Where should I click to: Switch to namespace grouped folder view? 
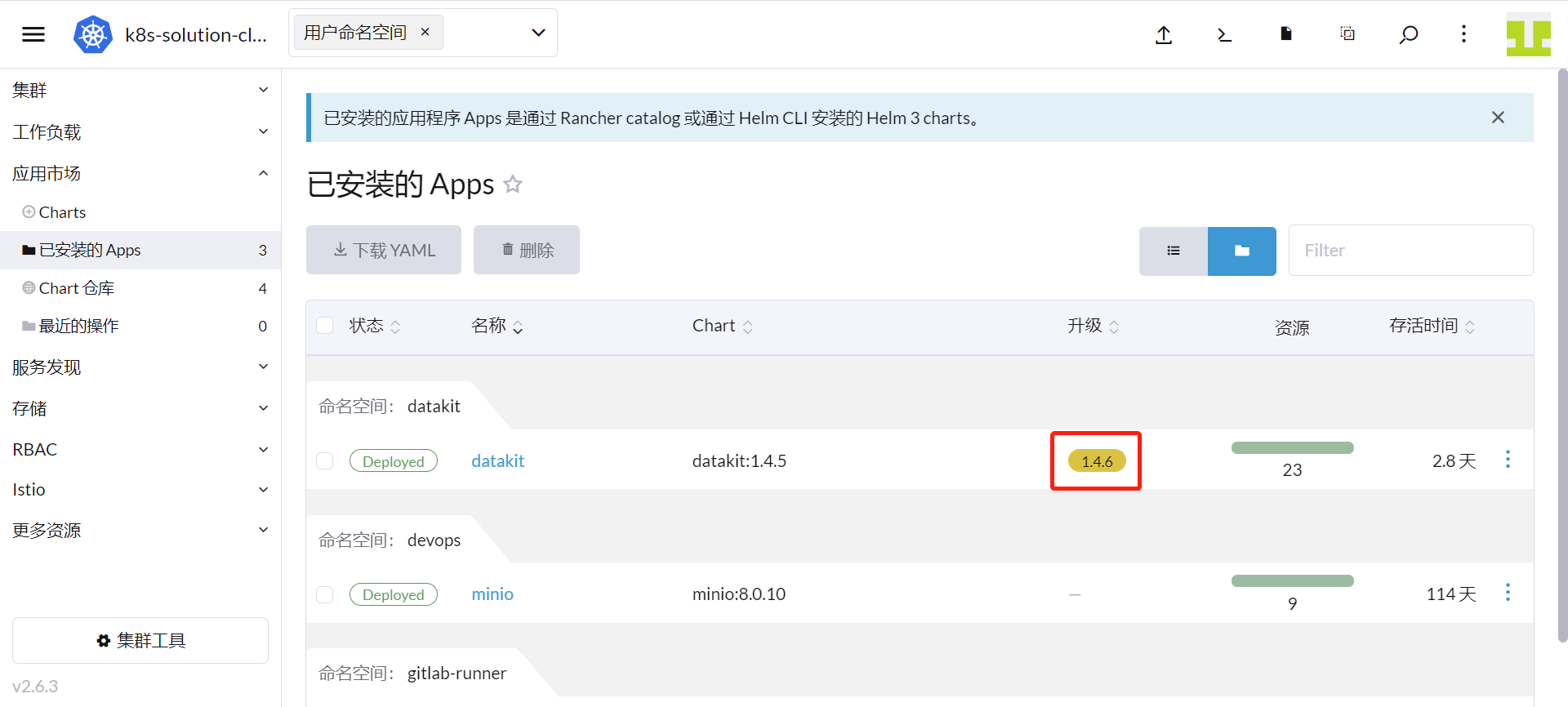coord(1242,251)
